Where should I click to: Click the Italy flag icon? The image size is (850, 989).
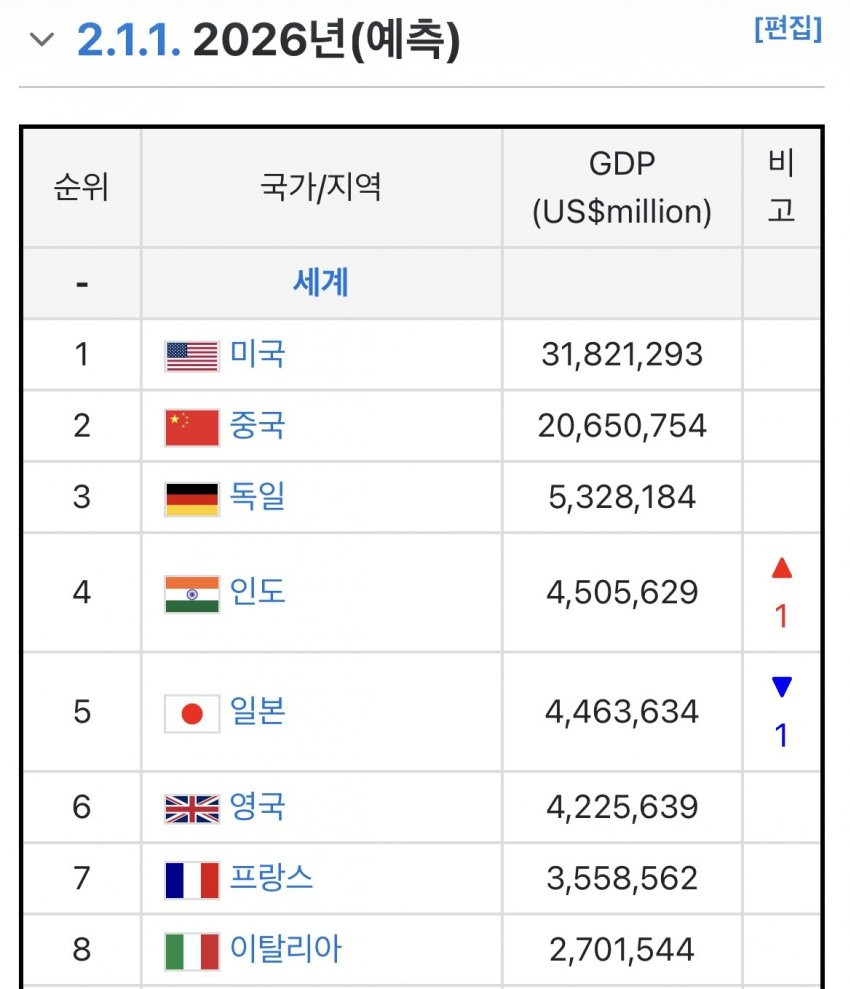192,950
